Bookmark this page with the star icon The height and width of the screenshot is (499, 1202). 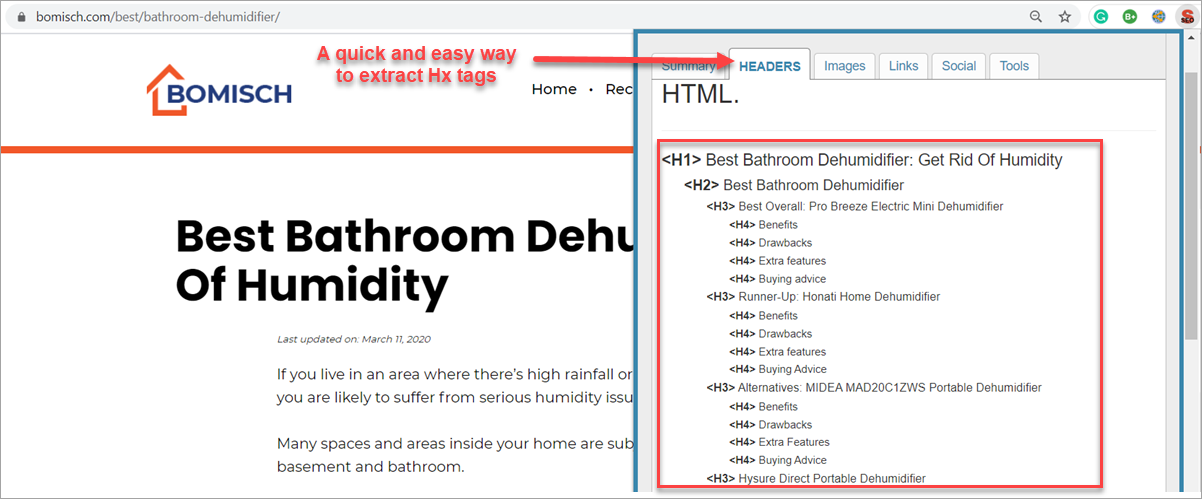pos(1065,17)
